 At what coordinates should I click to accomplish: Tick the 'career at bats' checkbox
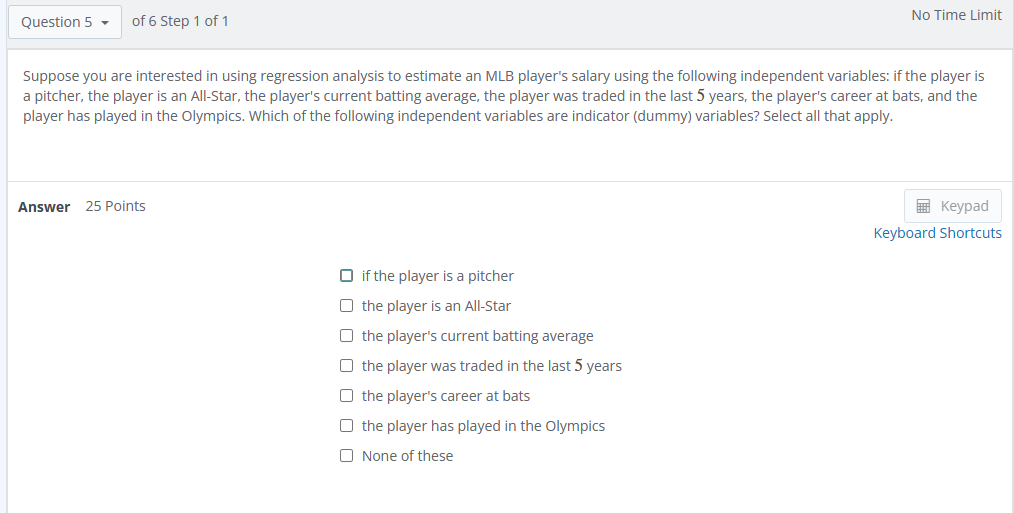pyautogui.click(x=346, y=395)
